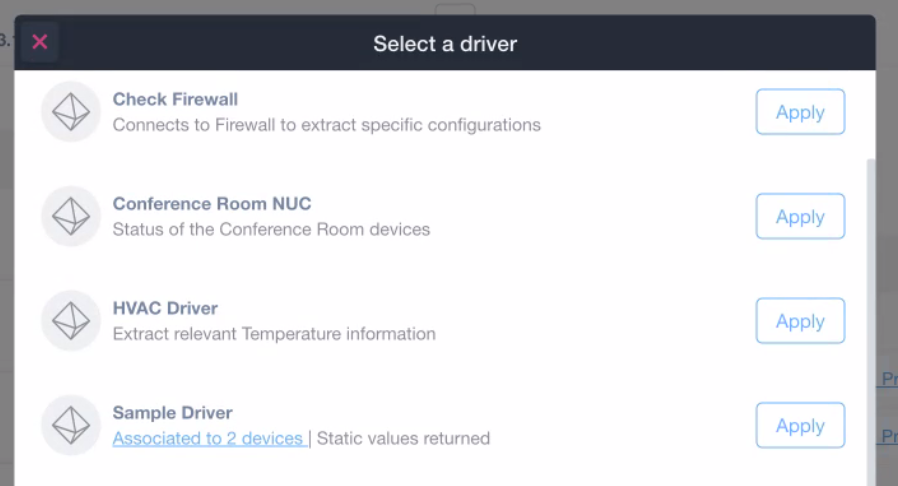
Task: Click the Temperature information description
Action: click(274, 334)
